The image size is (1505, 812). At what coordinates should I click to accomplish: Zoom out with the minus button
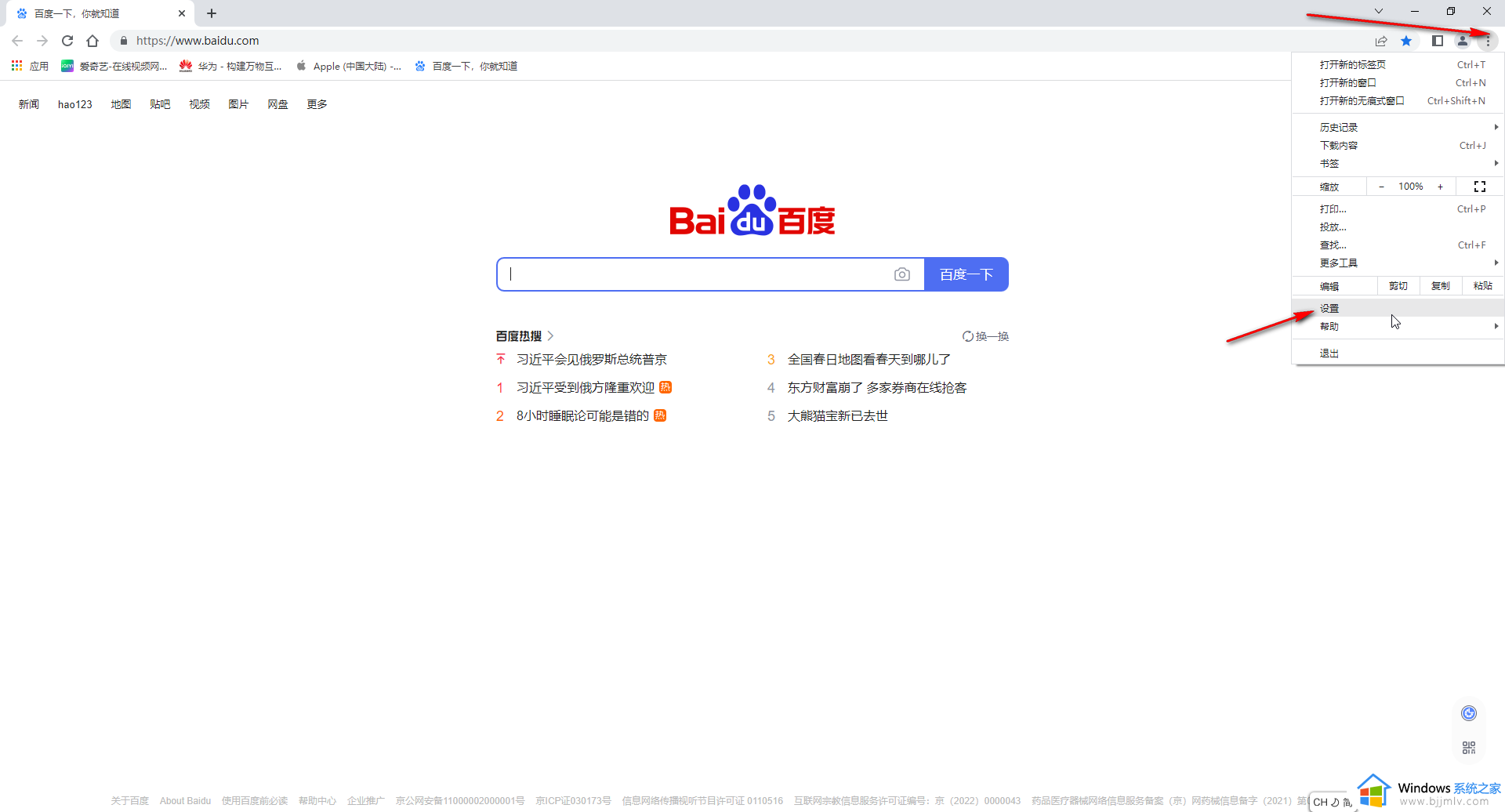(x=1381, y=187)
